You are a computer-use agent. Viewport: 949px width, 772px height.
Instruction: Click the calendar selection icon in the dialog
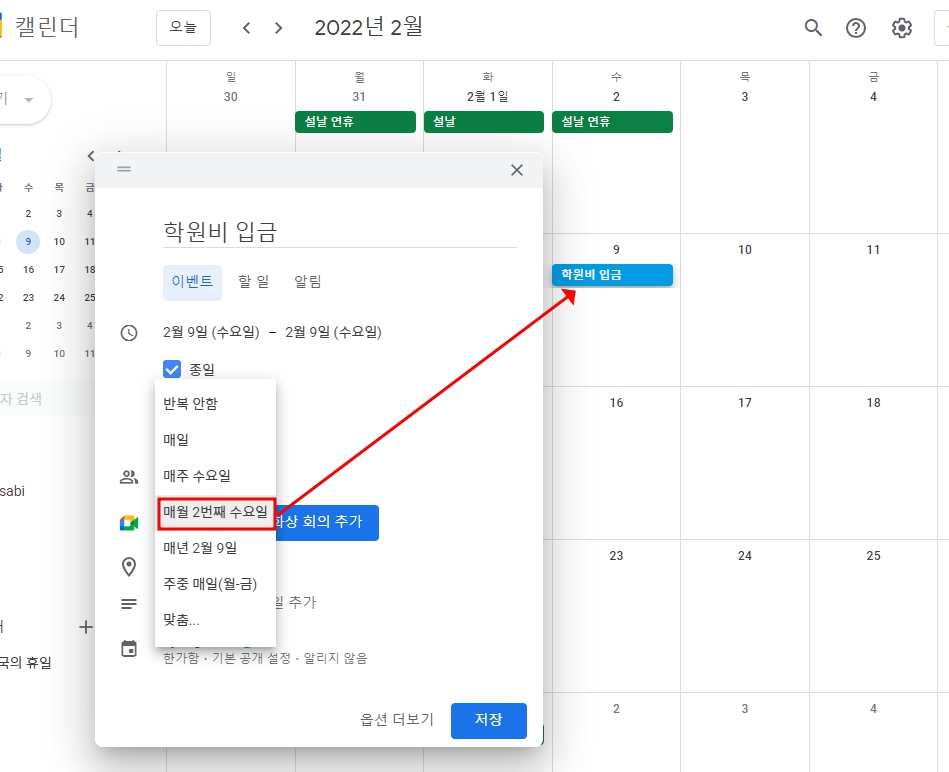[129, 649]
